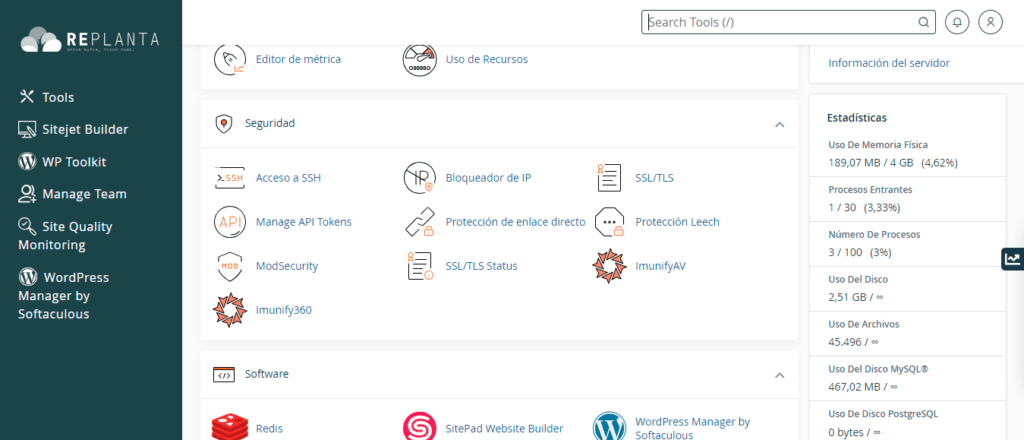Open Sitejet Builder in the sidebar
This screenshot has height=440, width=1024.
(x=73, y=129)
